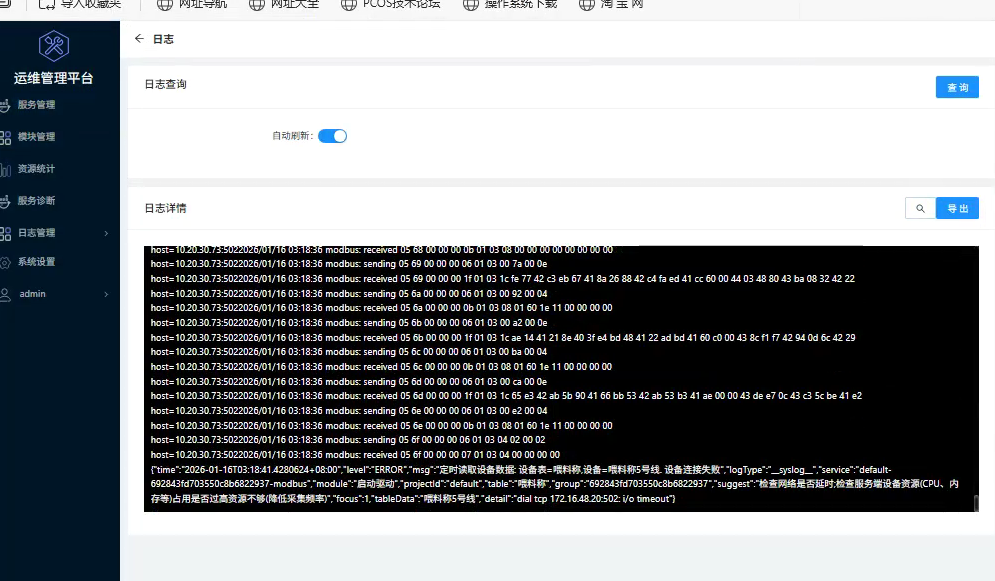Expand the 日志管理 submenu chevron
This screenshot has height=581, width=995.
point(106,233)
